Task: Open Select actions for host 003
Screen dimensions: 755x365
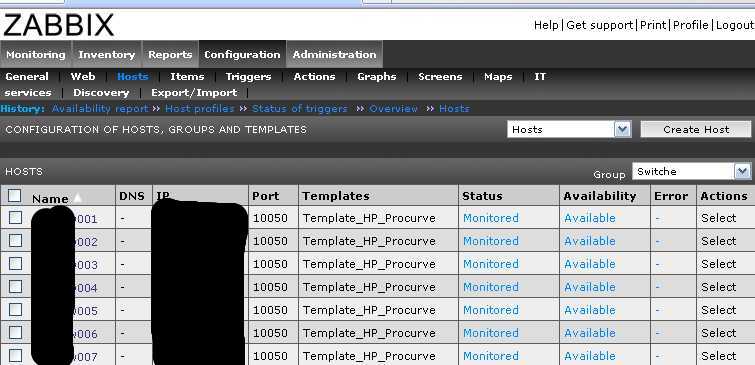Action: tap(718, 264)
